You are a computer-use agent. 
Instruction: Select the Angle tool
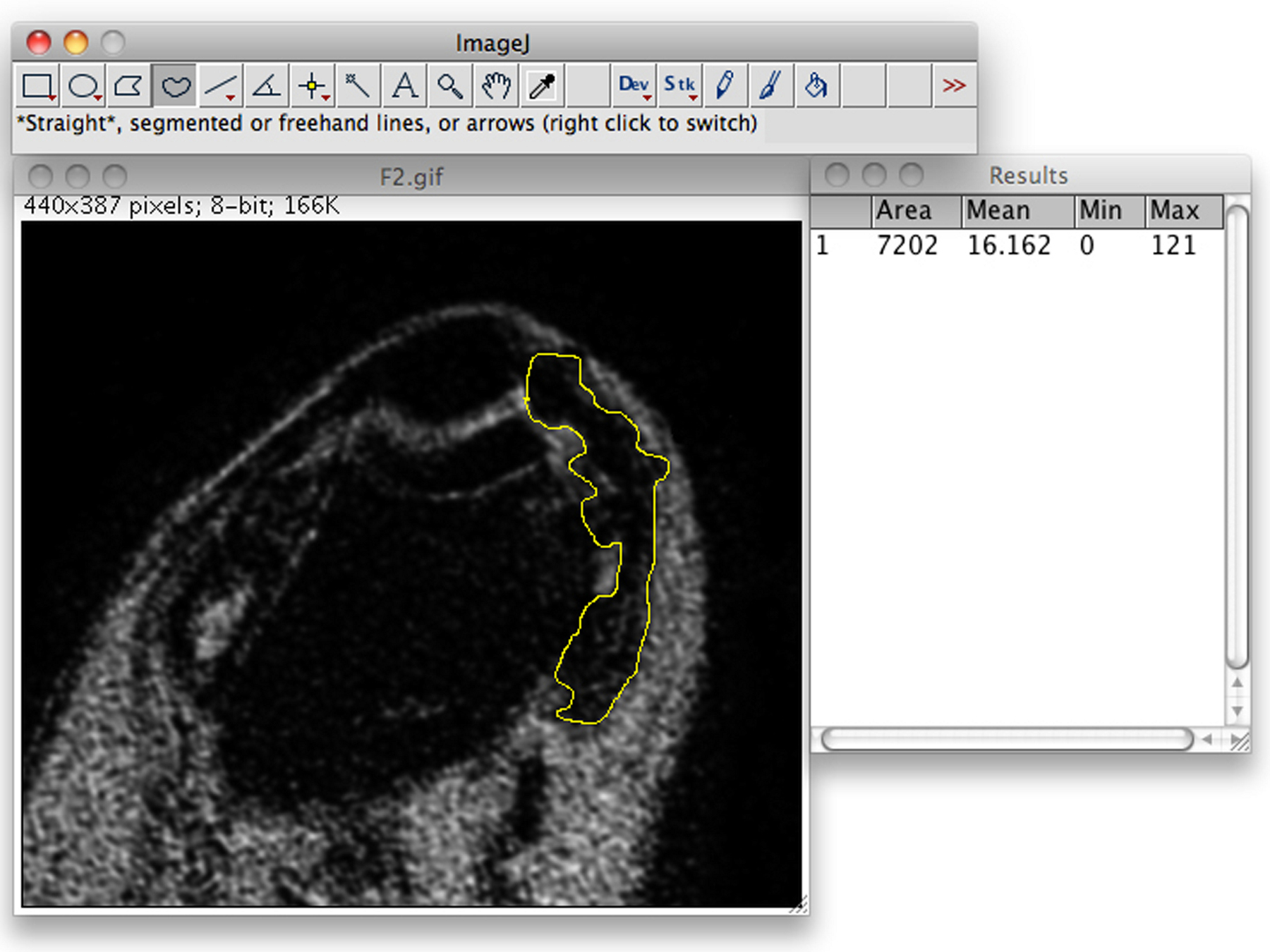(266, 86)
